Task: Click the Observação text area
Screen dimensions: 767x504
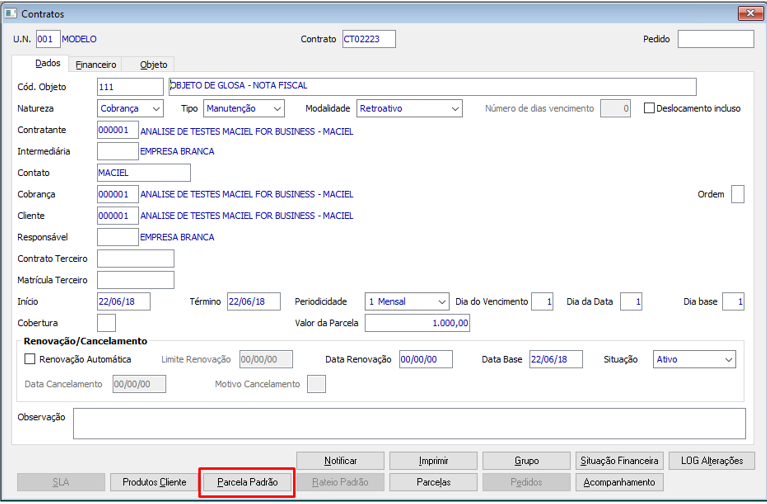Action: coord(409,424)
